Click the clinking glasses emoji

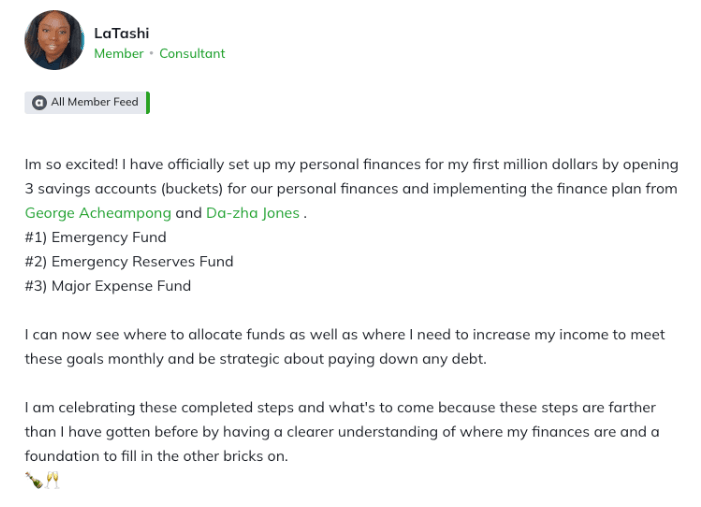click(52, 481)
